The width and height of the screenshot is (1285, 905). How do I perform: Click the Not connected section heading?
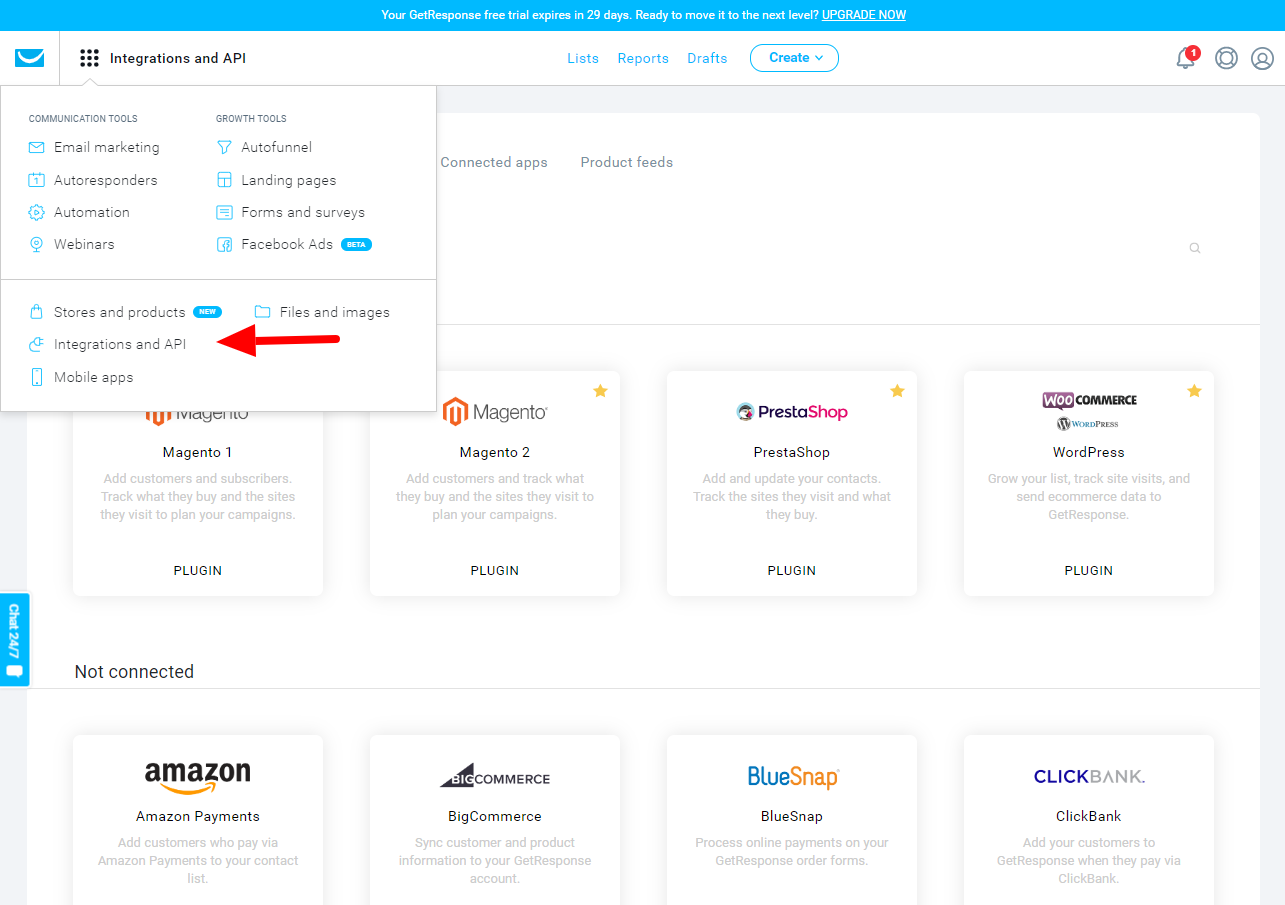134,672
